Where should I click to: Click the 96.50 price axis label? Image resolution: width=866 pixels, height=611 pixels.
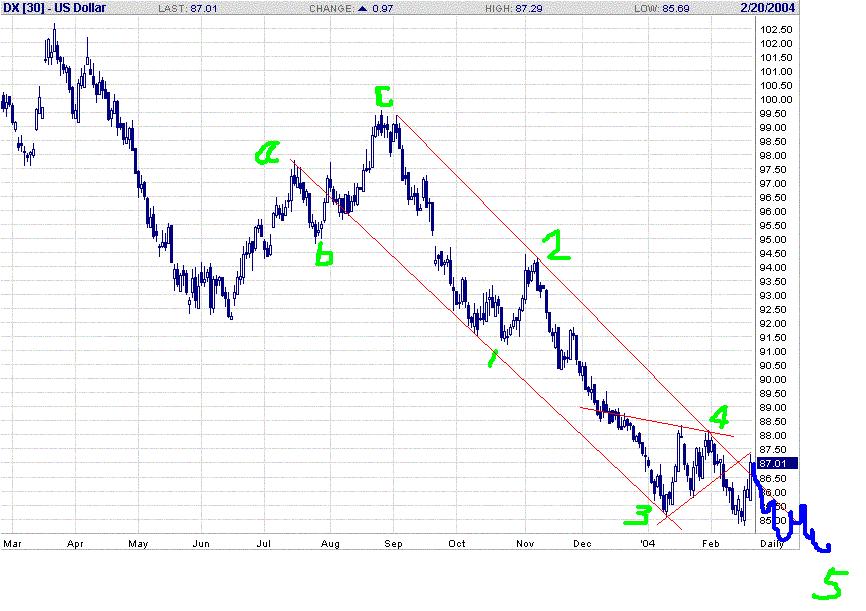(x=773, y=197)
